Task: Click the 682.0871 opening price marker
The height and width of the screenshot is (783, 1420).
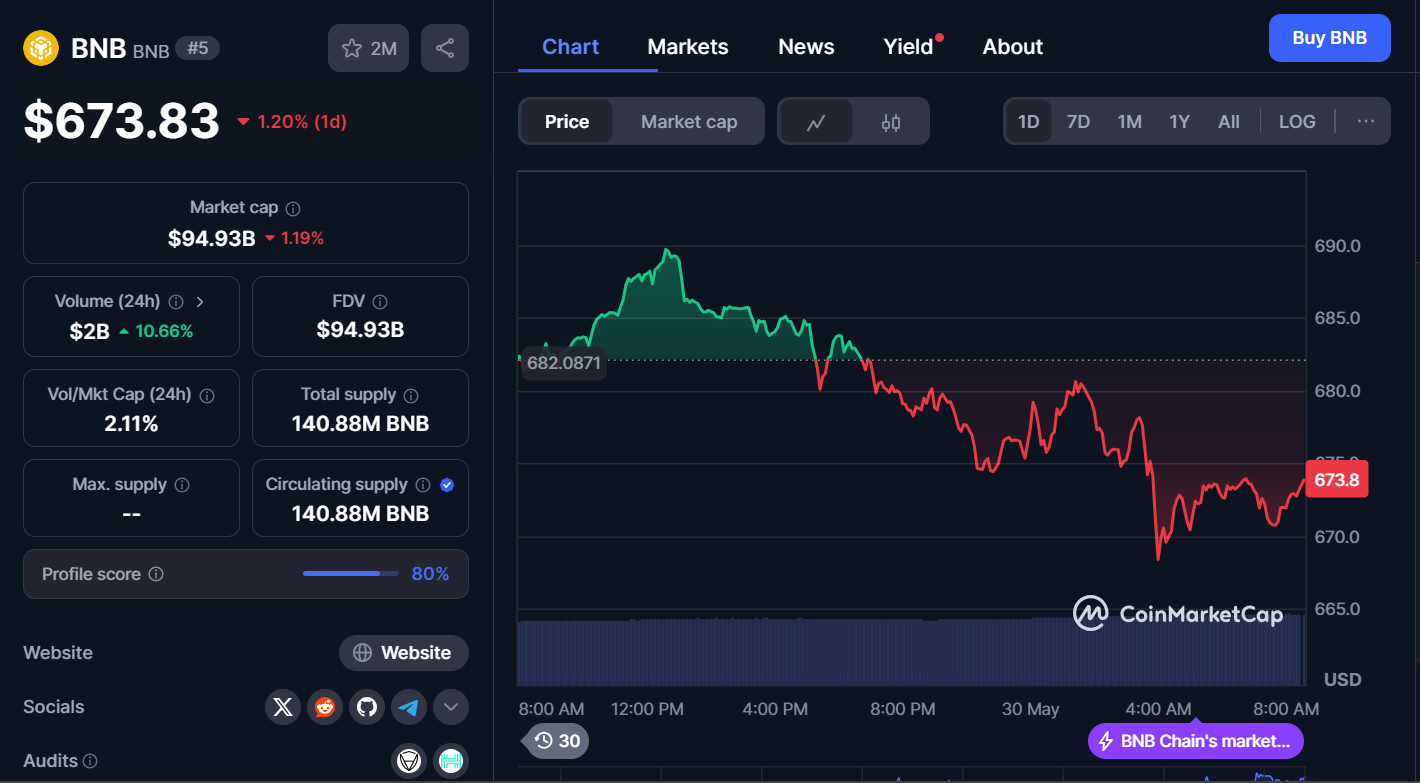Action: pos(563,363)
